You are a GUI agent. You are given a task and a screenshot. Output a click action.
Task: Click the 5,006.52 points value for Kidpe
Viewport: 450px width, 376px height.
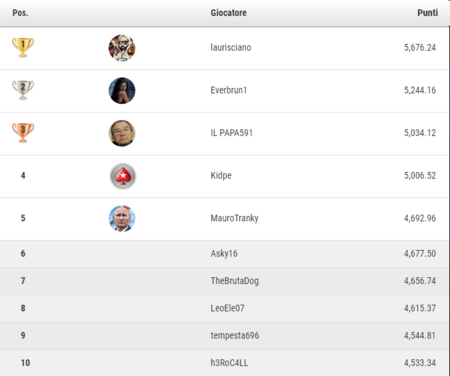(420, 176)
